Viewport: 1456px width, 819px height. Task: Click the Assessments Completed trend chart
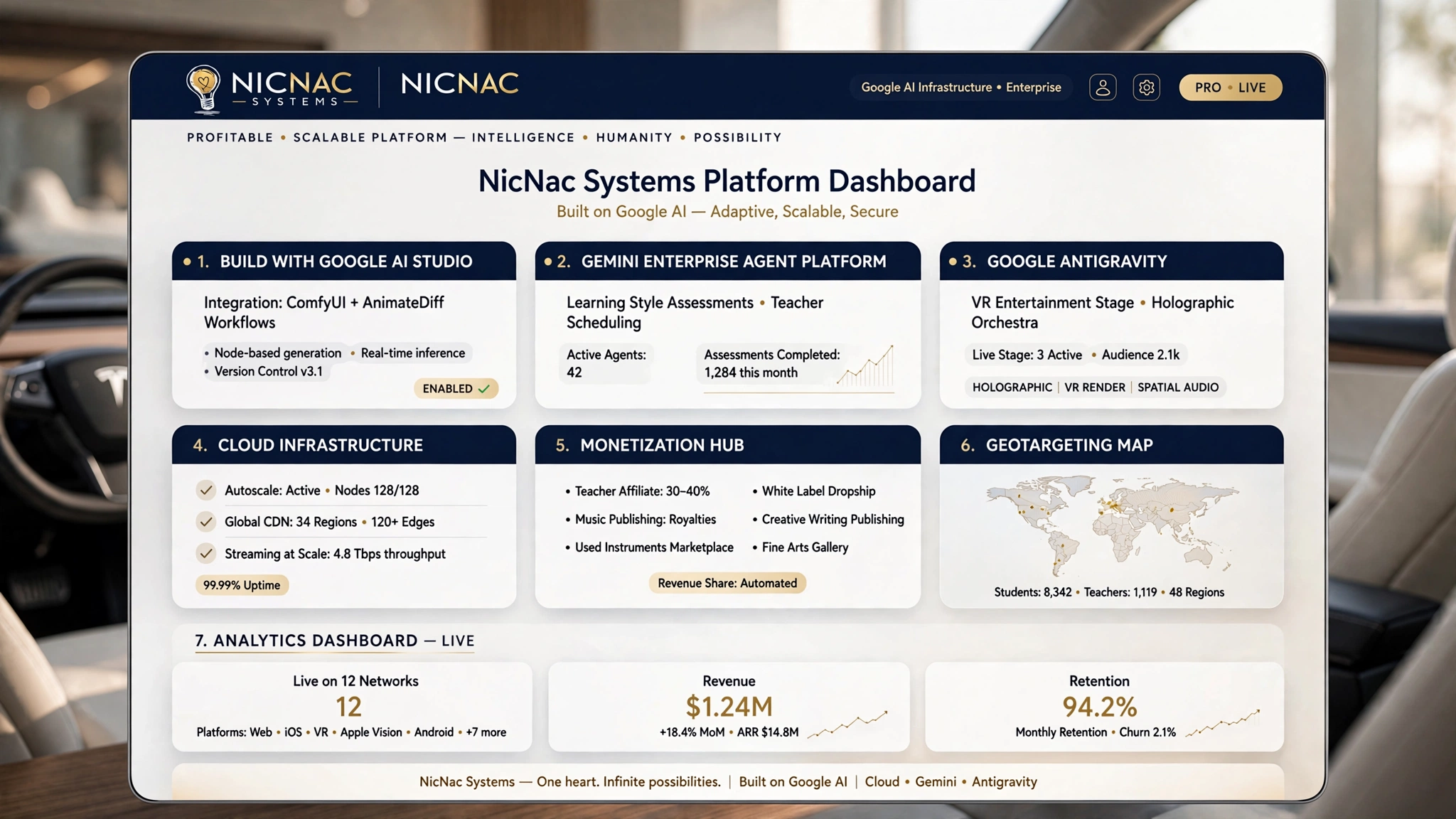(865, 365)
